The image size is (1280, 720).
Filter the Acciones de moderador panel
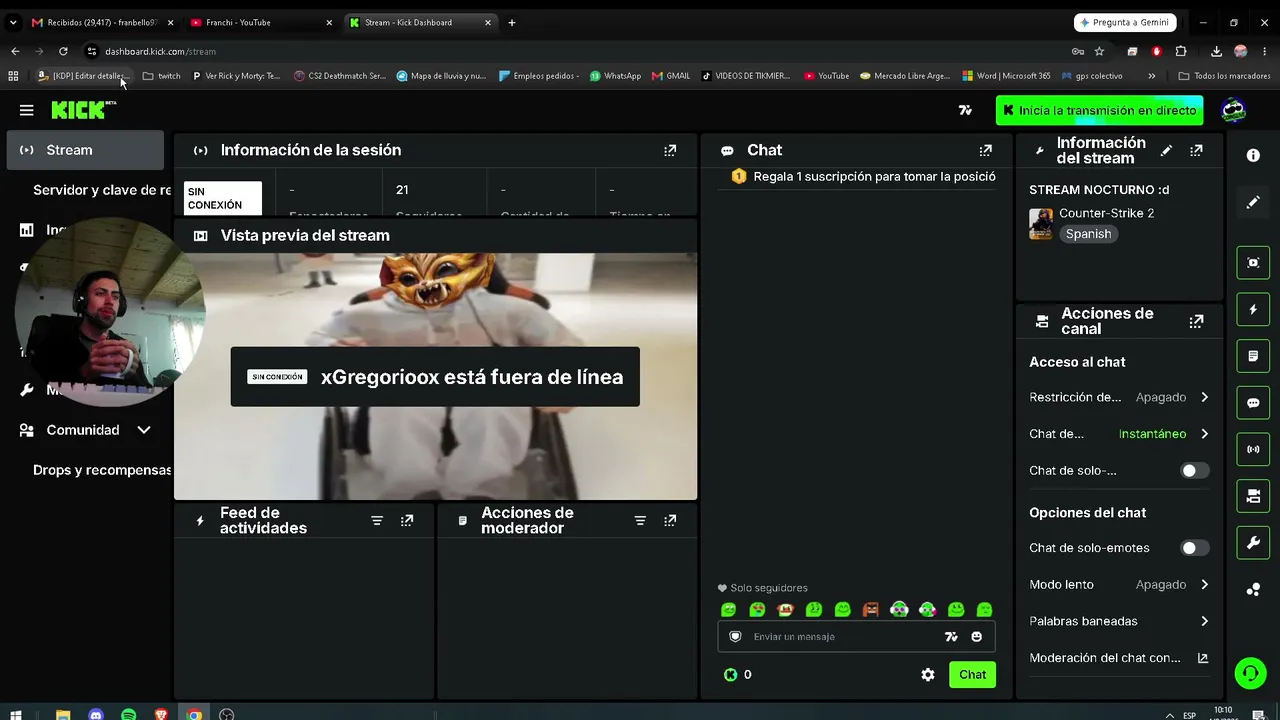[x=640, y=521]
